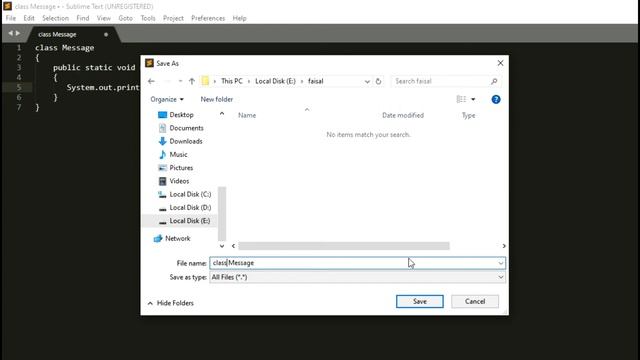Click the Refresh icon beside address bar

pyautogui.click(x=378, y=81)
